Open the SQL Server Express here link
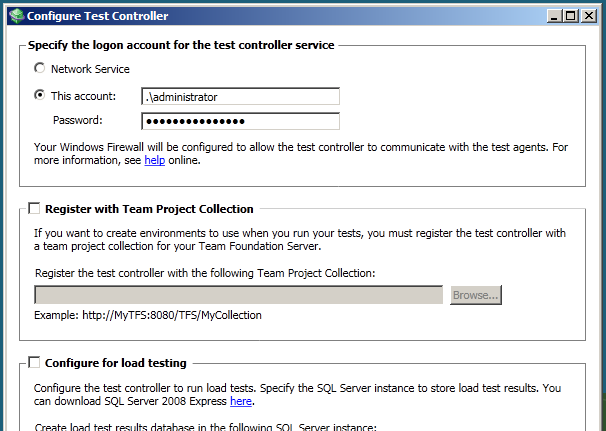The width and height of the screenshot is (606, 431). pos(241,401)
